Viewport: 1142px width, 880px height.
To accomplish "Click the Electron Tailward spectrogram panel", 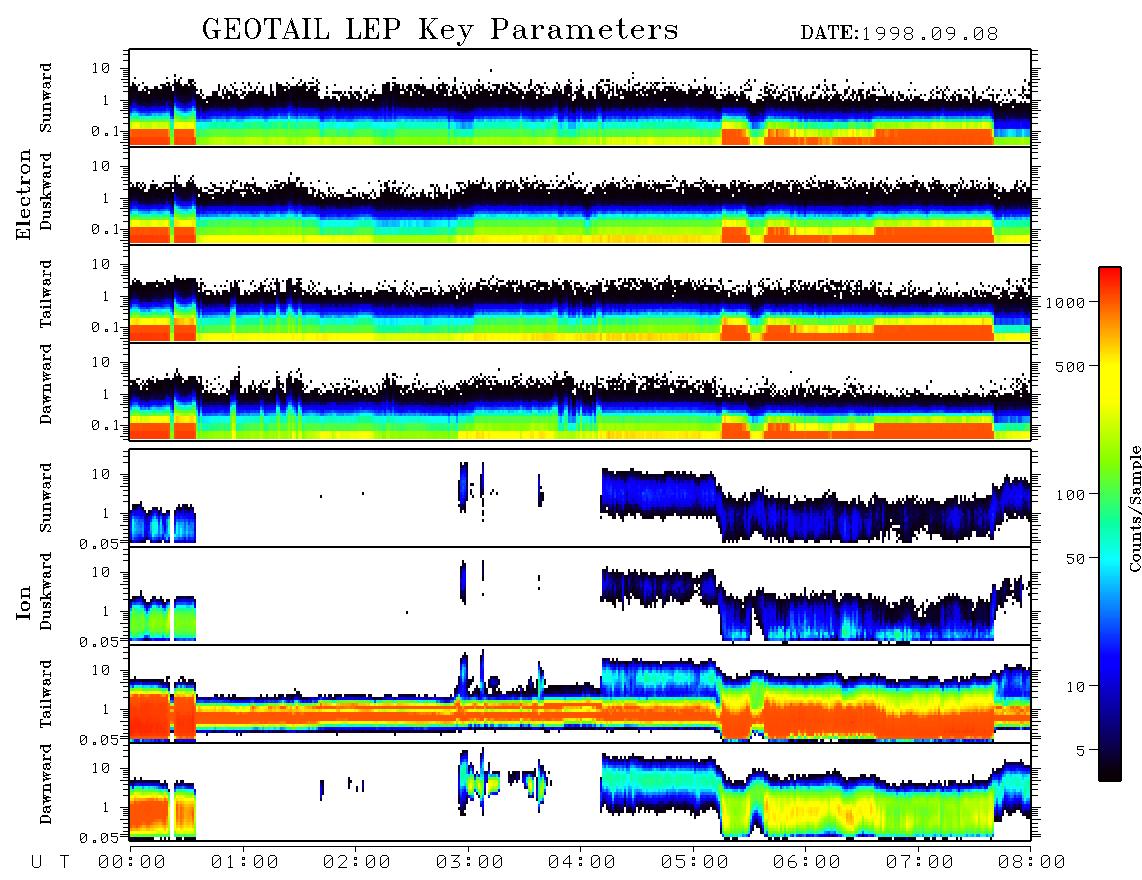I will coord(580,294).
